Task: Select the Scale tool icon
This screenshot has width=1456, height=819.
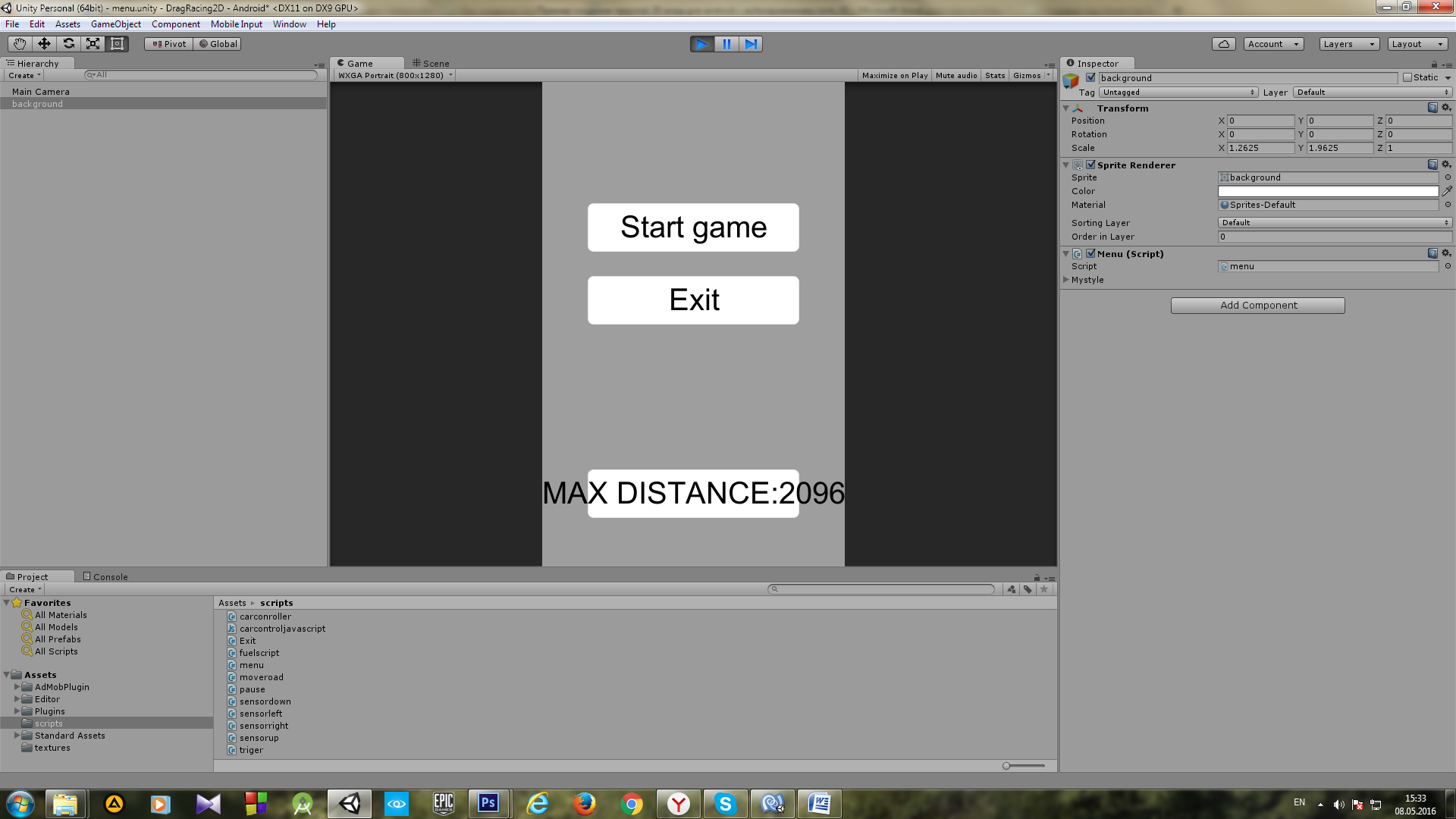Action: pos(93,43)
